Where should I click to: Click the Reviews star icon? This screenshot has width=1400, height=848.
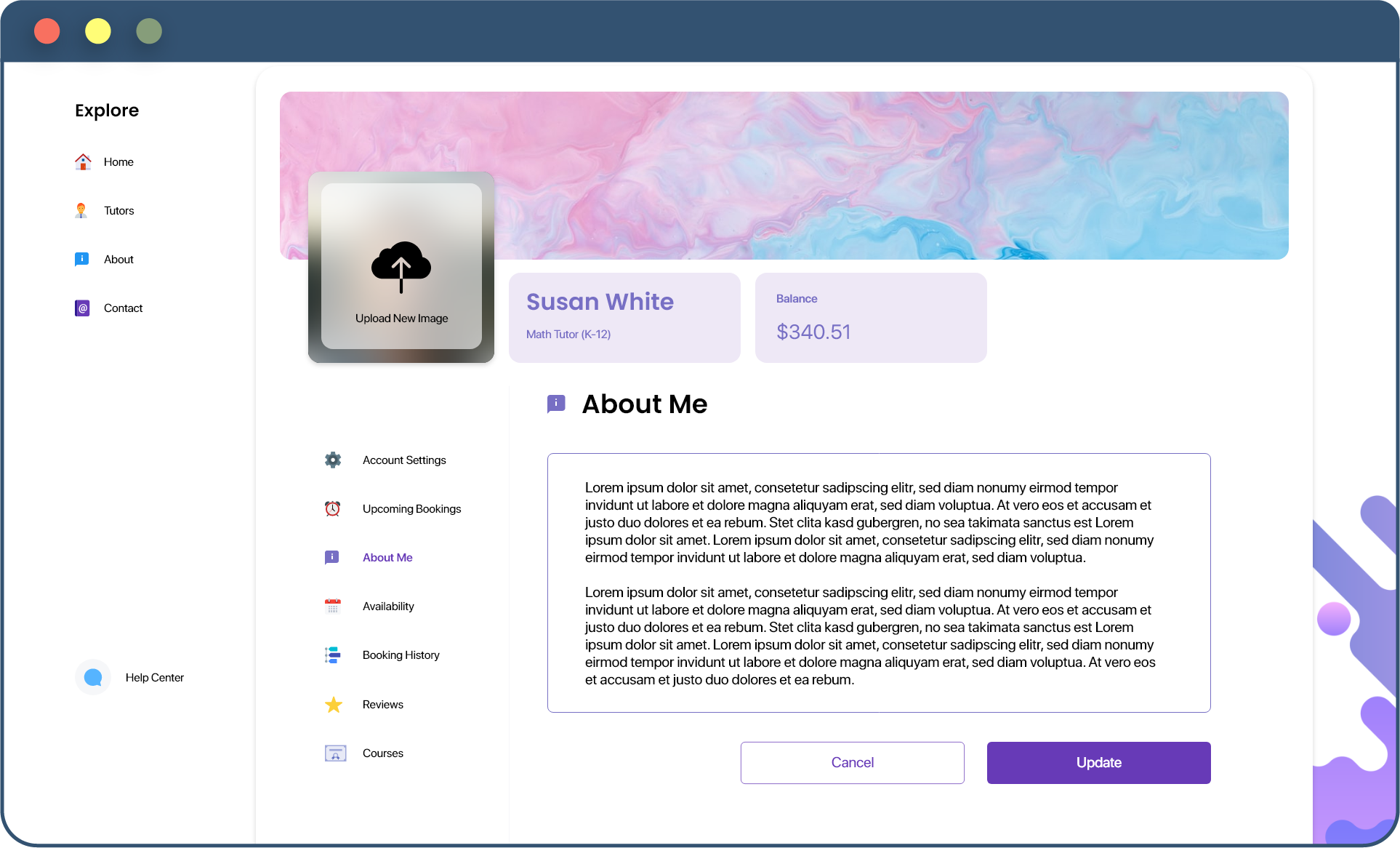tap(333, 704)
